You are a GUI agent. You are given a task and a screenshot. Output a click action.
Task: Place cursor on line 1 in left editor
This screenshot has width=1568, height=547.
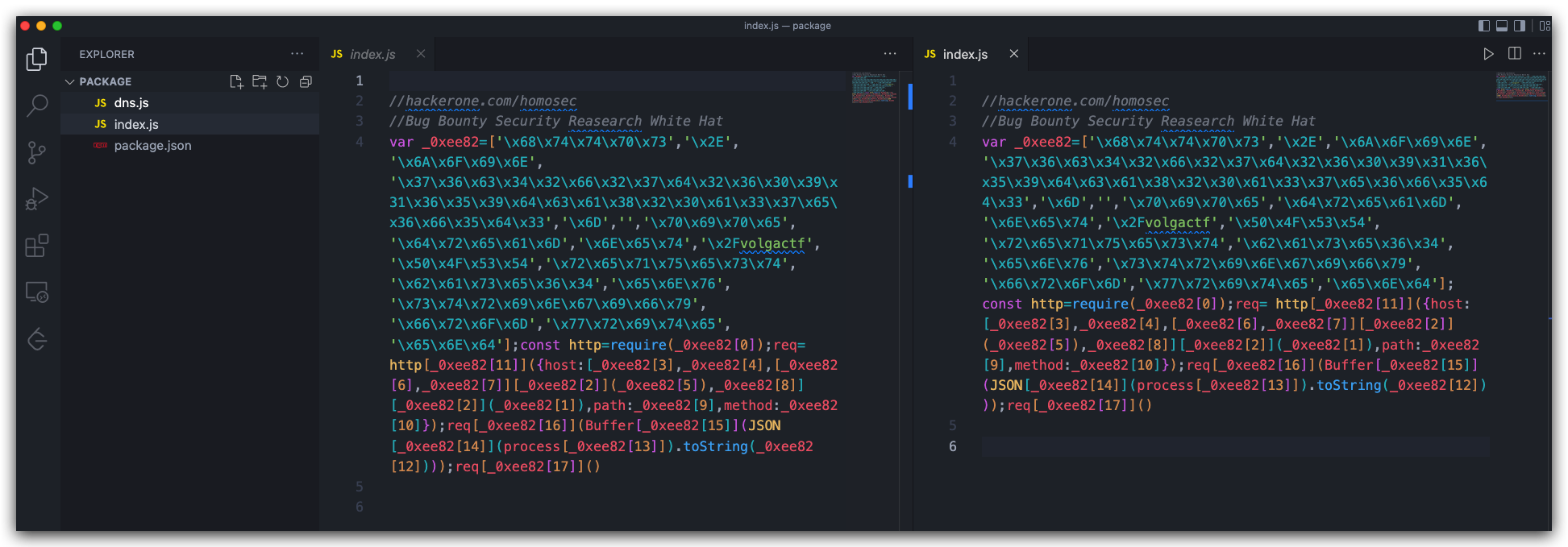point(618,81)
